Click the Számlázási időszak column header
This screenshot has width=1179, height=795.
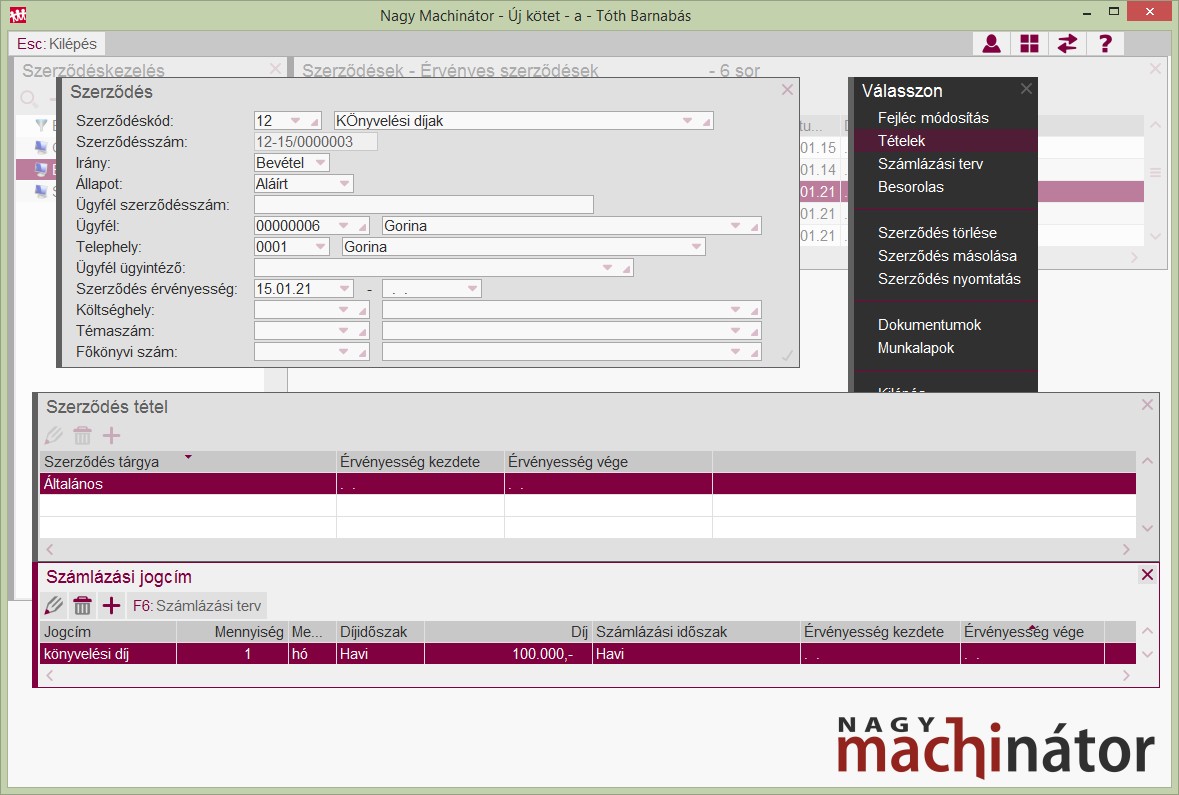point(696,632)
